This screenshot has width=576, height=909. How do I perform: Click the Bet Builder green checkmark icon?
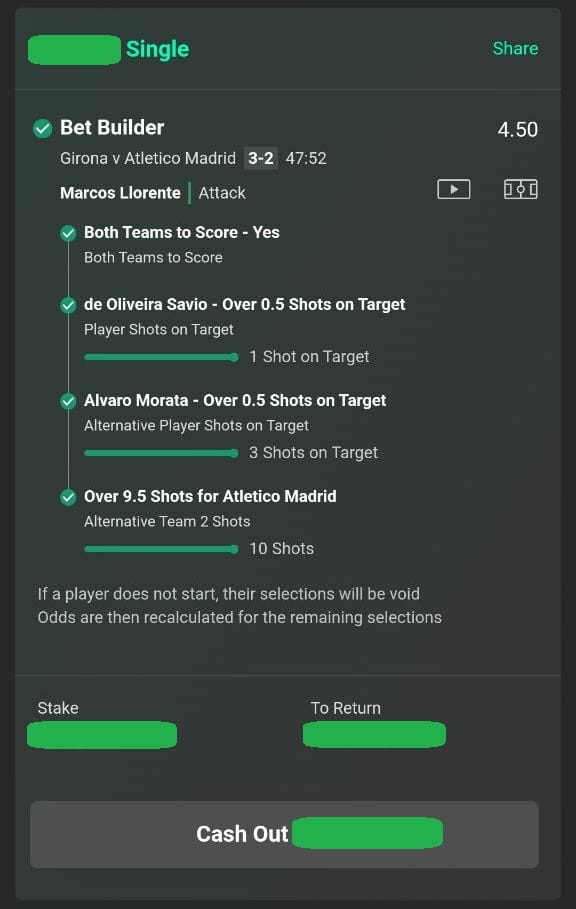point(42,128)
